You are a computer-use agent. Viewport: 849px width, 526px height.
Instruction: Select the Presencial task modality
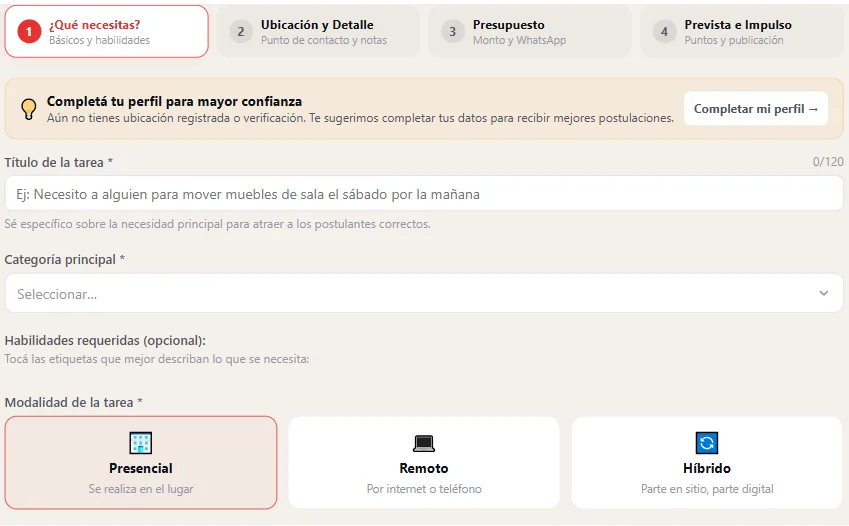tap(141, 463)
